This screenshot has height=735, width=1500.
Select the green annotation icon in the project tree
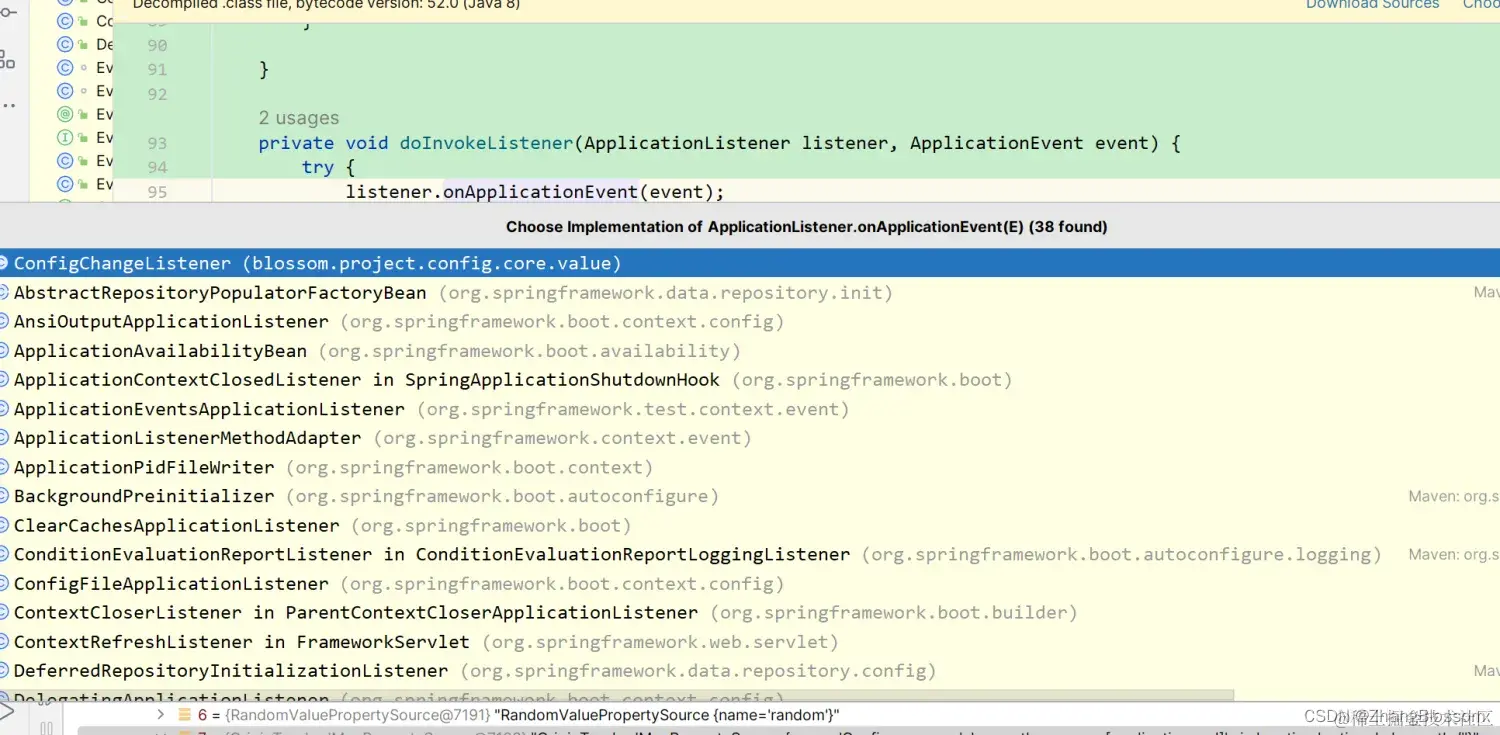66,114
